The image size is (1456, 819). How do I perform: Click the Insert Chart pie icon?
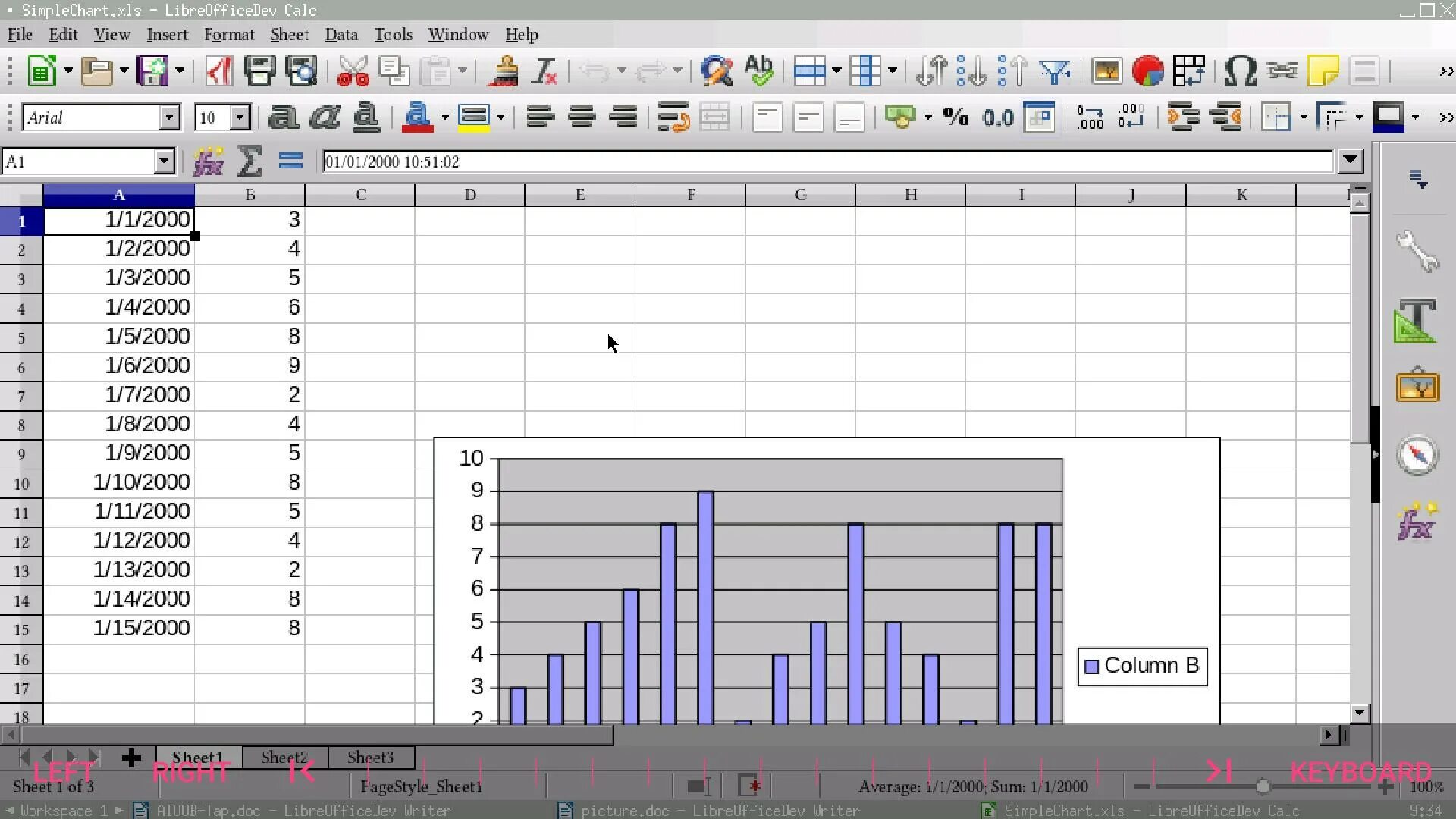coord(1147,71)
